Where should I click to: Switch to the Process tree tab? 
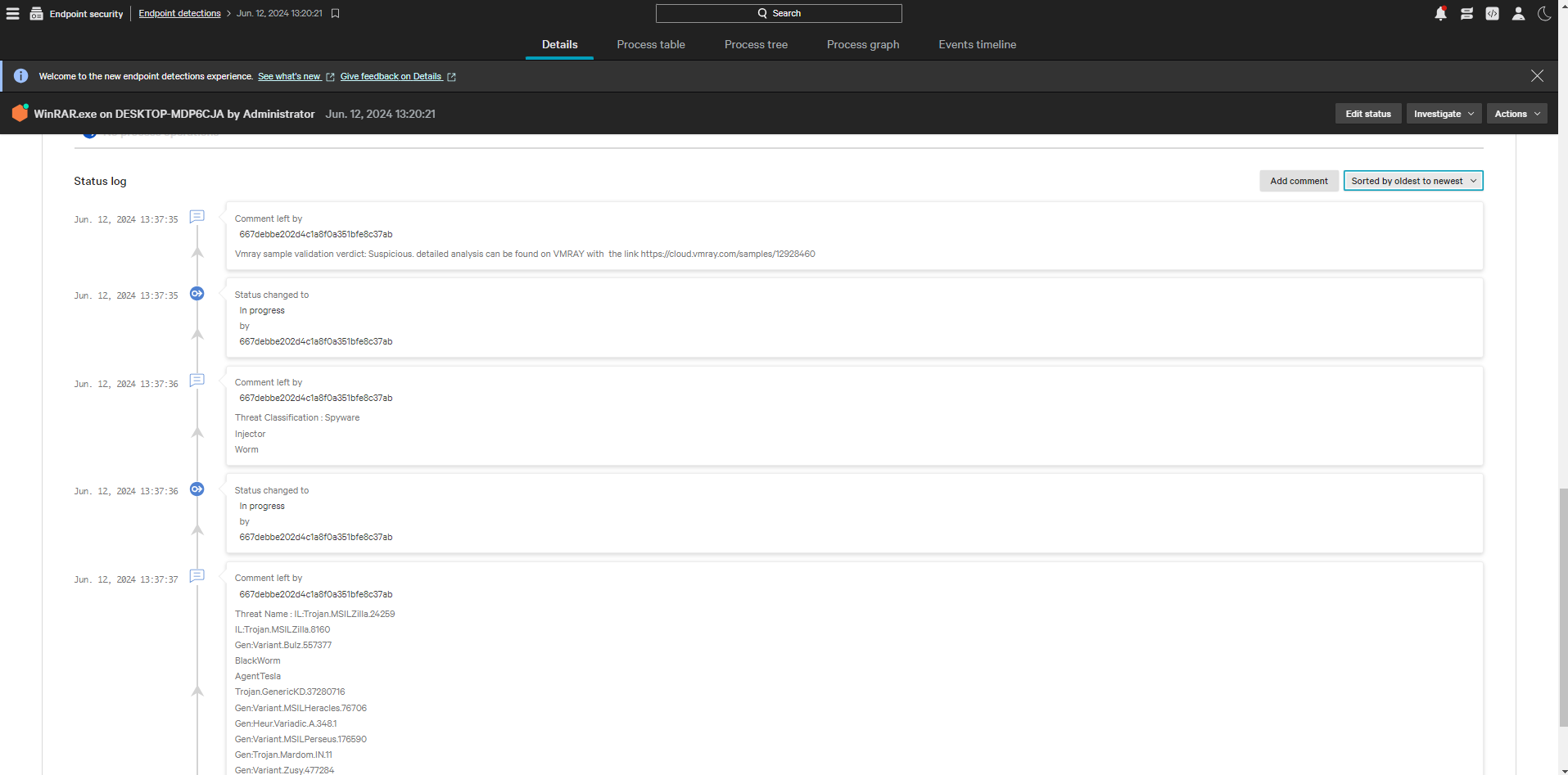pos(756,45)
